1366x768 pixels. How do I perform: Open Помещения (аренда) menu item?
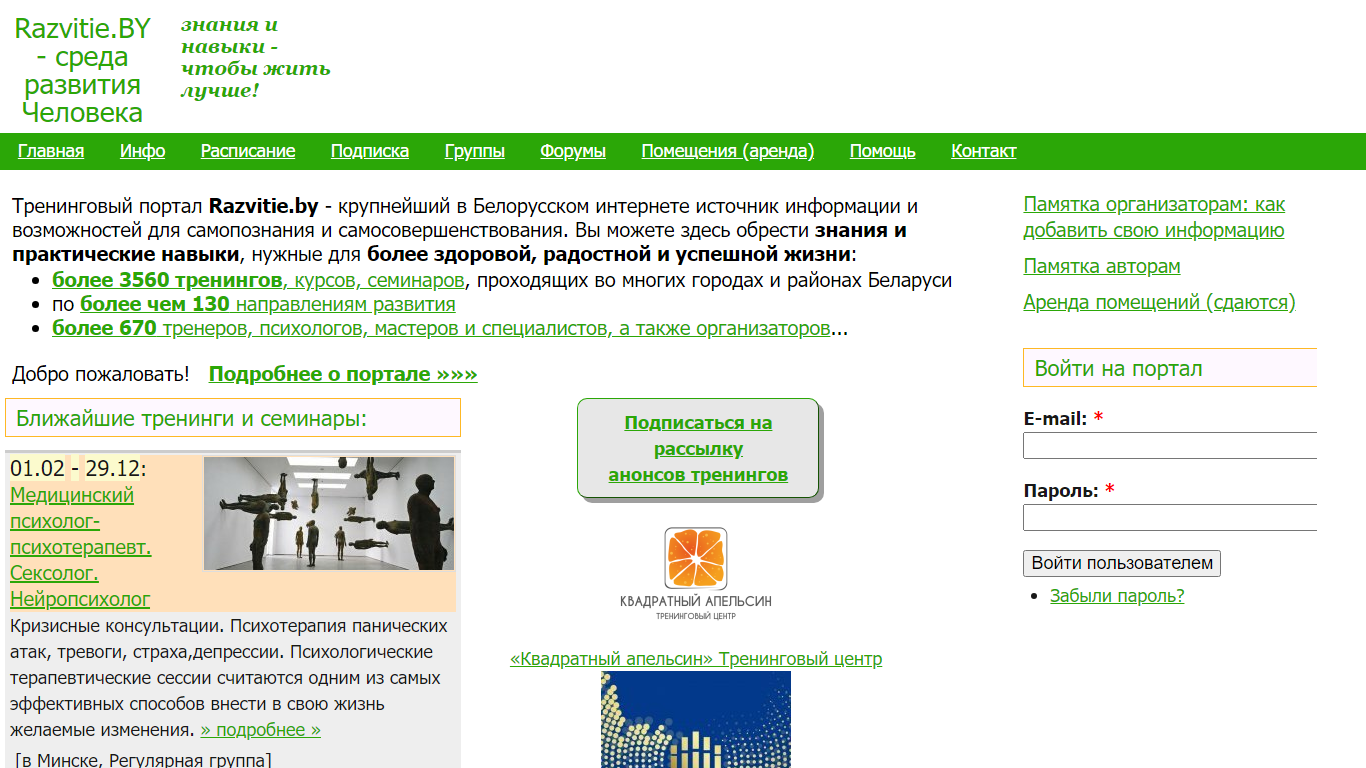pyautogui.click(x=728, y=151)
